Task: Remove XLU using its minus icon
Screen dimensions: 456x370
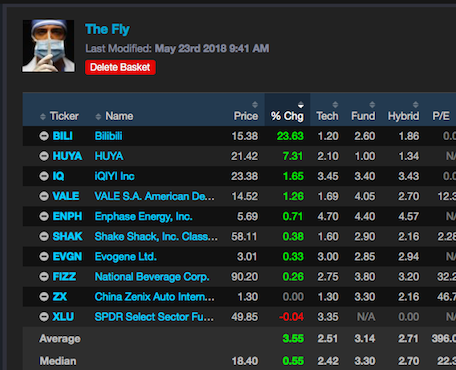Action: click(44, 317)
